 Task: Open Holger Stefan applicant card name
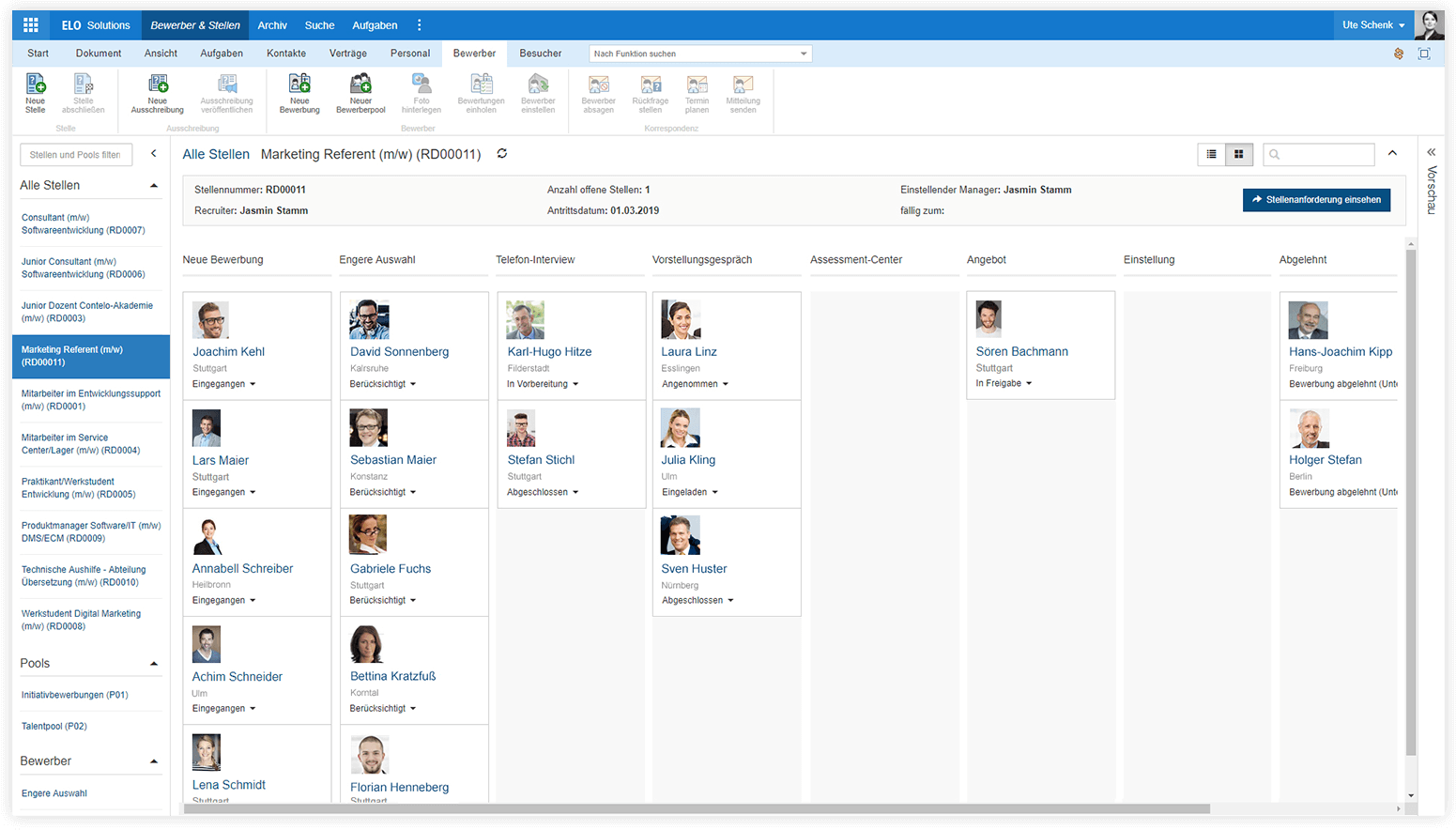coord(1326,460)
